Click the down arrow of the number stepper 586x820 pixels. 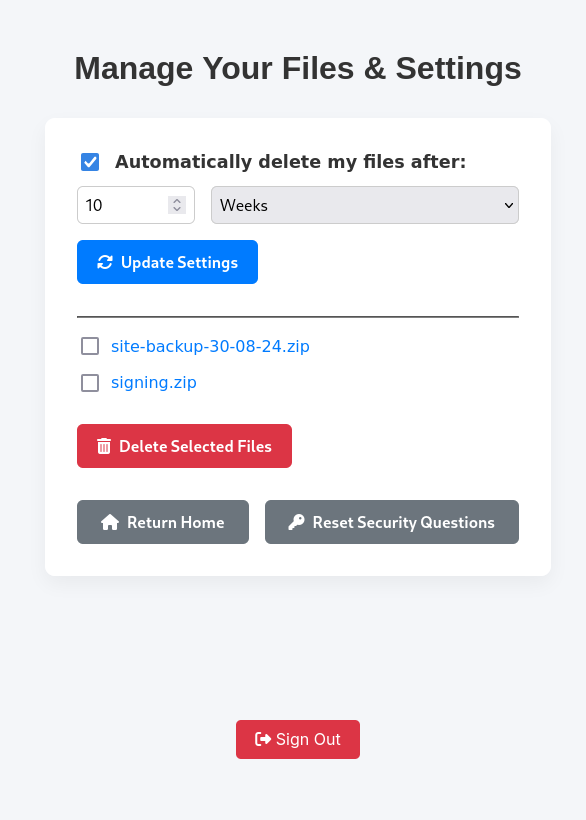177,211
